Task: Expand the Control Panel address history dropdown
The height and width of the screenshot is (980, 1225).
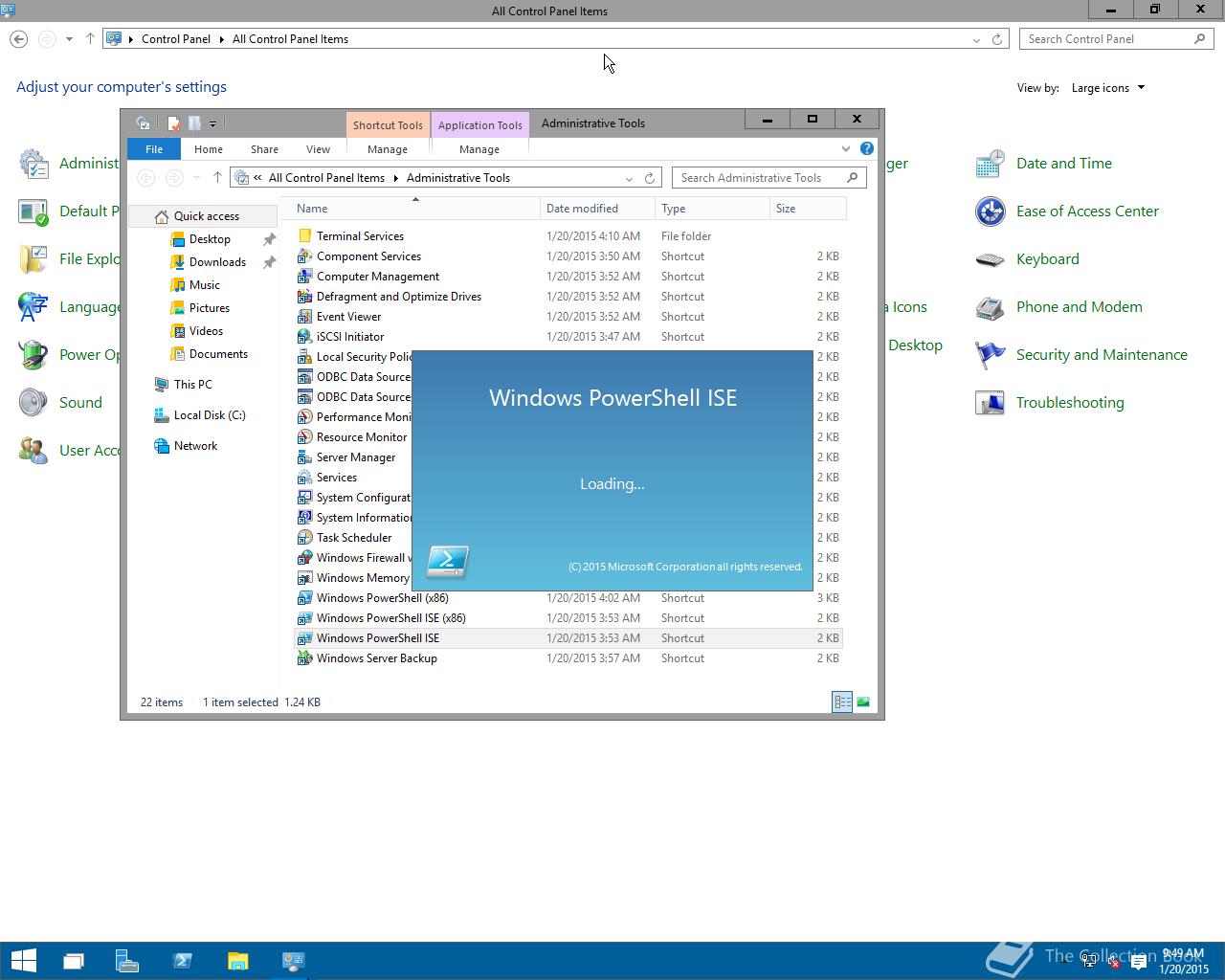Action: pyautogui.click(x=976, y=39)
